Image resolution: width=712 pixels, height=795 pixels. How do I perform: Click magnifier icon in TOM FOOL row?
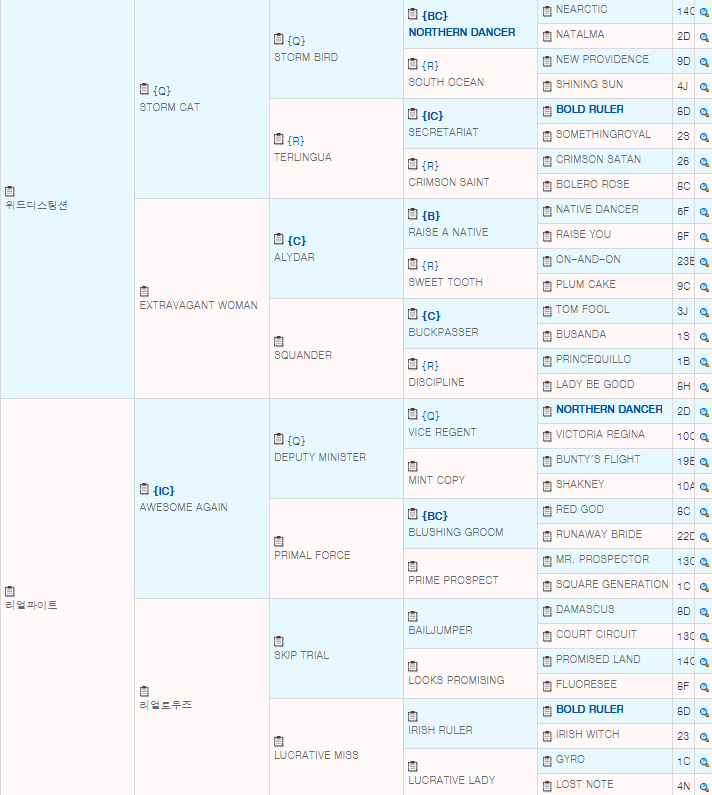click(x=704, y=312)
